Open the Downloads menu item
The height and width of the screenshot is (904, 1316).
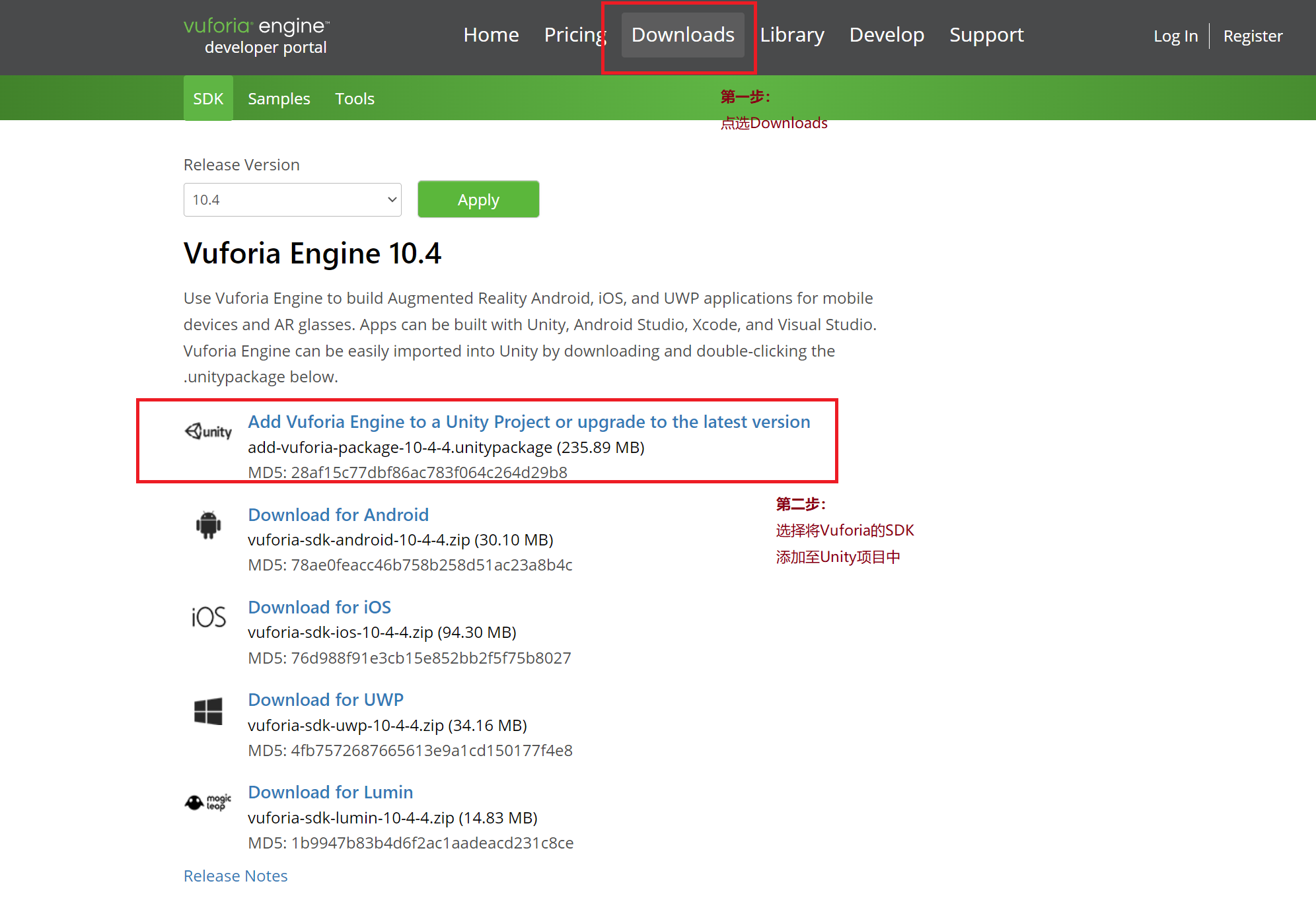coord(682,34)
